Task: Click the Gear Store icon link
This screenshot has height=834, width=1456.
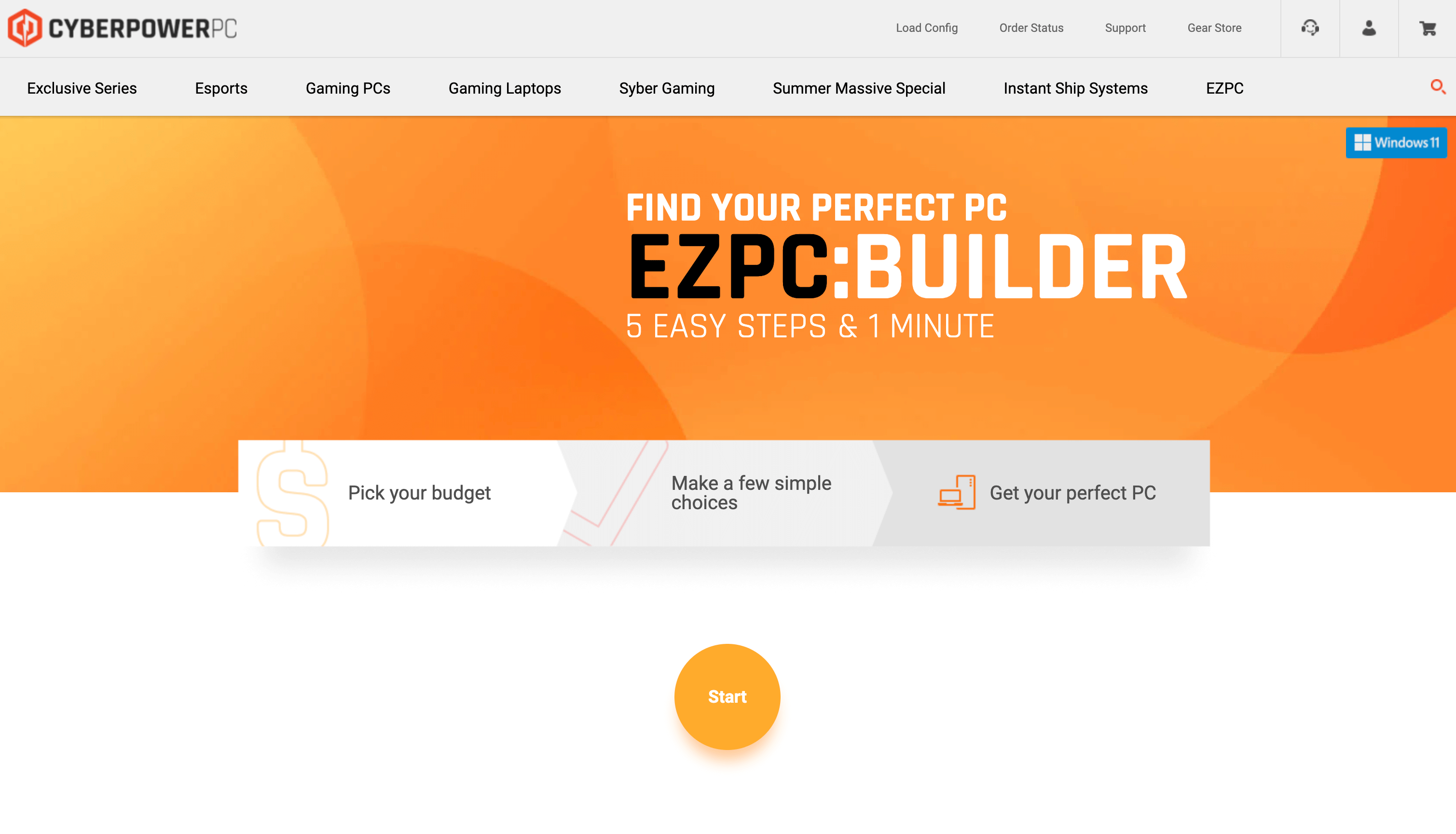Action: (1214, 28)
